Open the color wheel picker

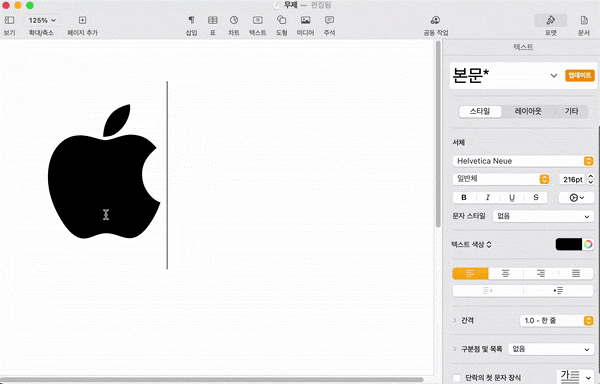[x=588, y=244]
